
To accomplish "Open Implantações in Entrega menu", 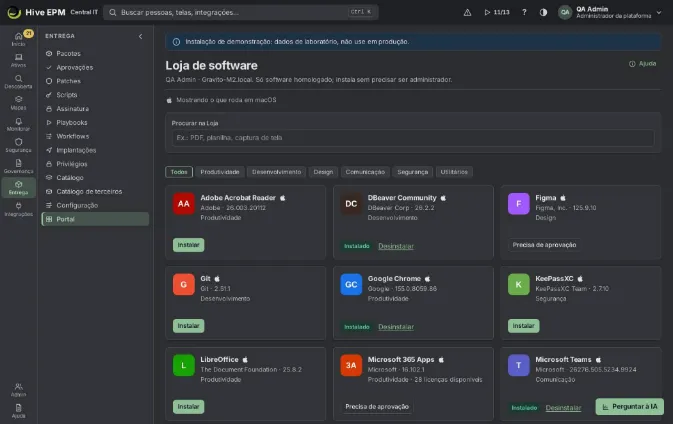I will pyautogui.click(x=95, y=150).
